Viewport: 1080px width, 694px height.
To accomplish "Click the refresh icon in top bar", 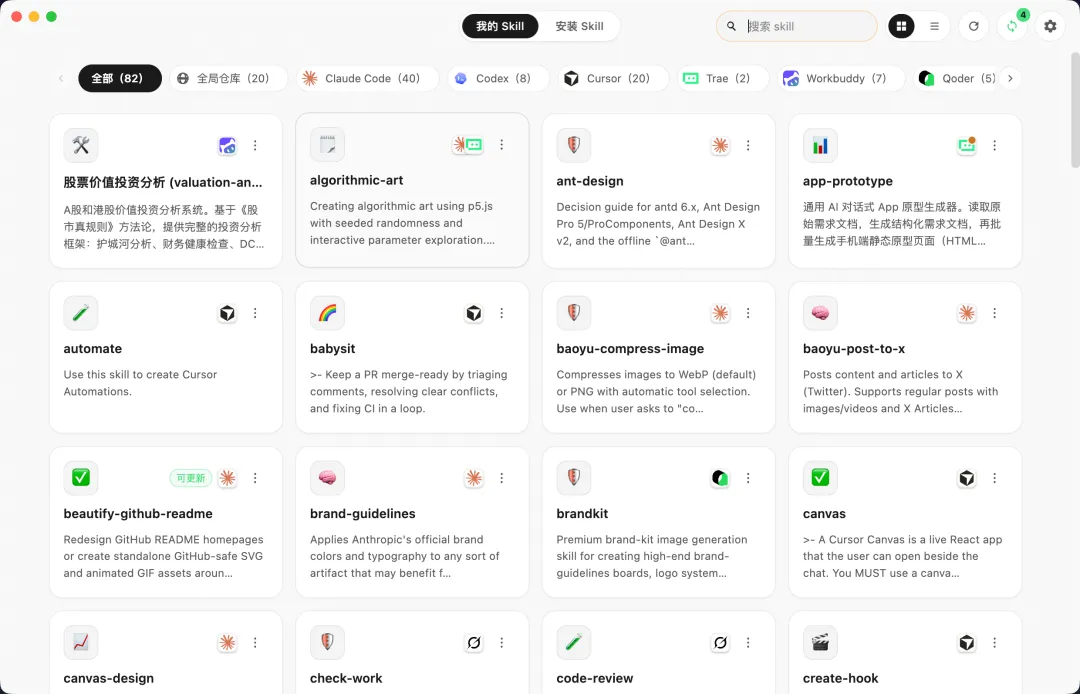I will pos(973,26).
